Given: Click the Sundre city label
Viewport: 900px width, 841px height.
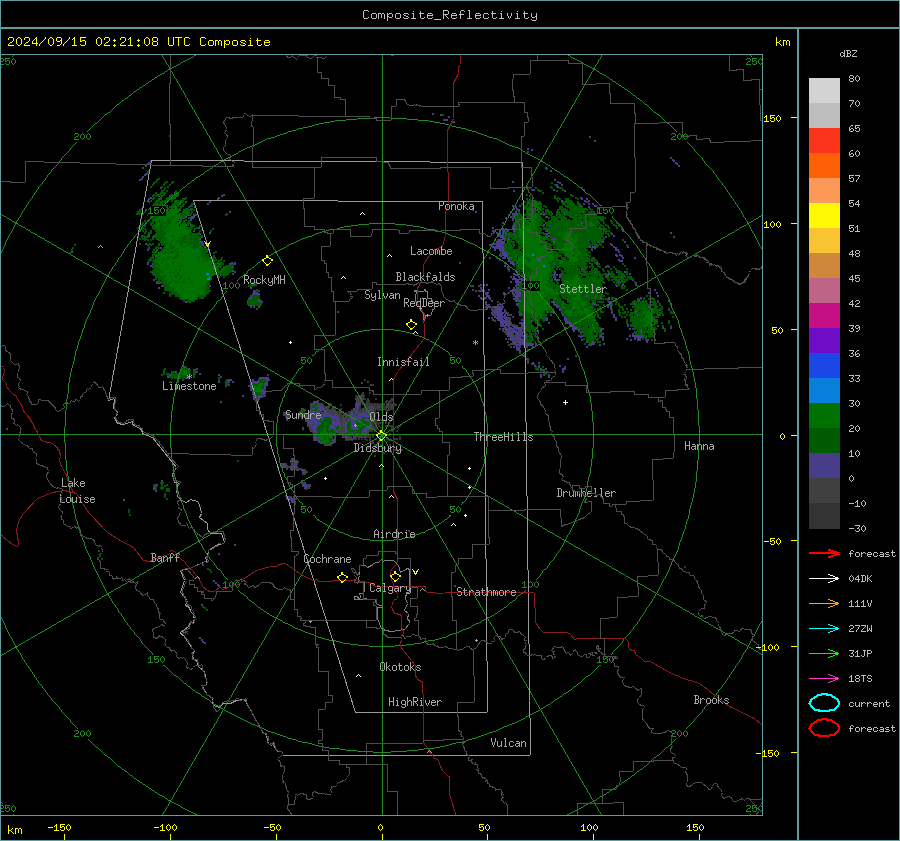Looking at the screenshot, I should click(303, 414).
